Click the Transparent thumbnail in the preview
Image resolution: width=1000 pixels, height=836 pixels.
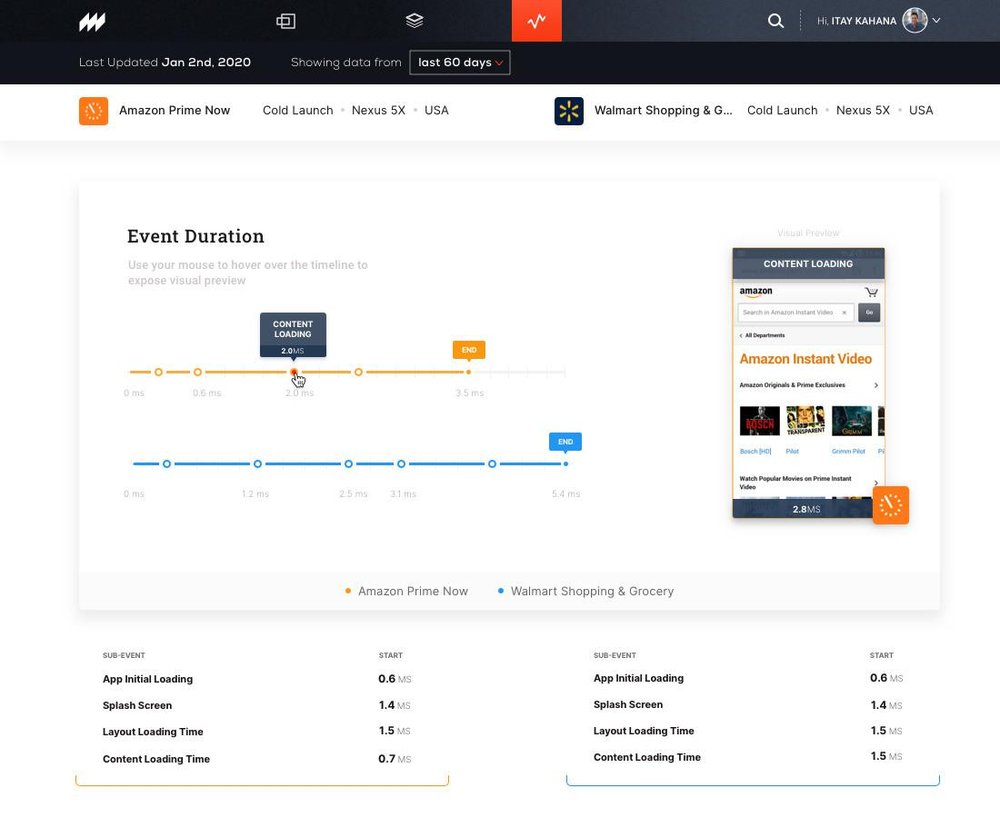click(805, 421)
